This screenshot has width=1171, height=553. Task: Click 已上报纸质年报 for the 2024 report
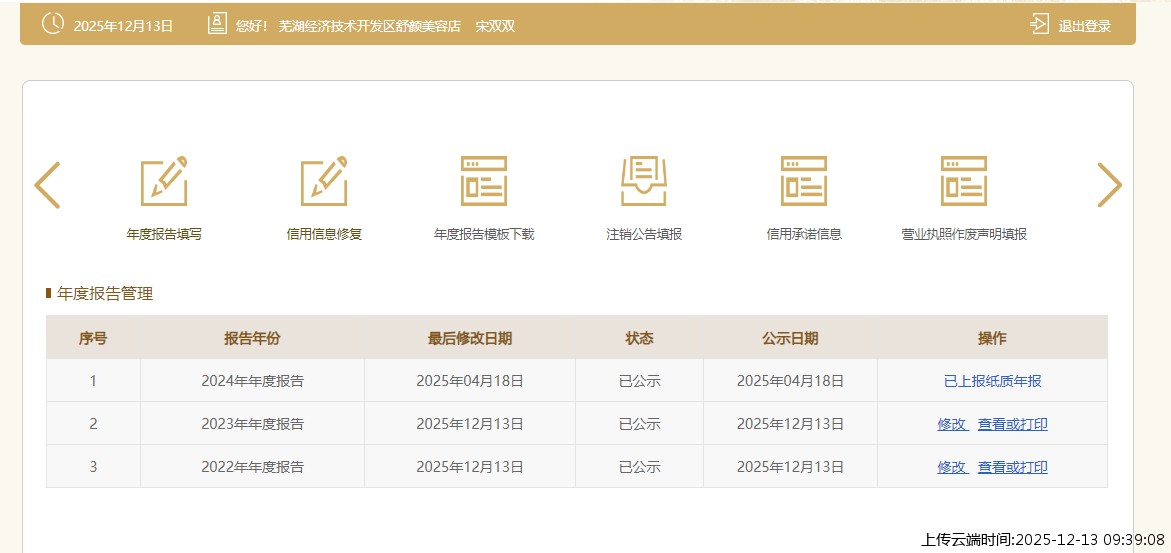[992, 381]
